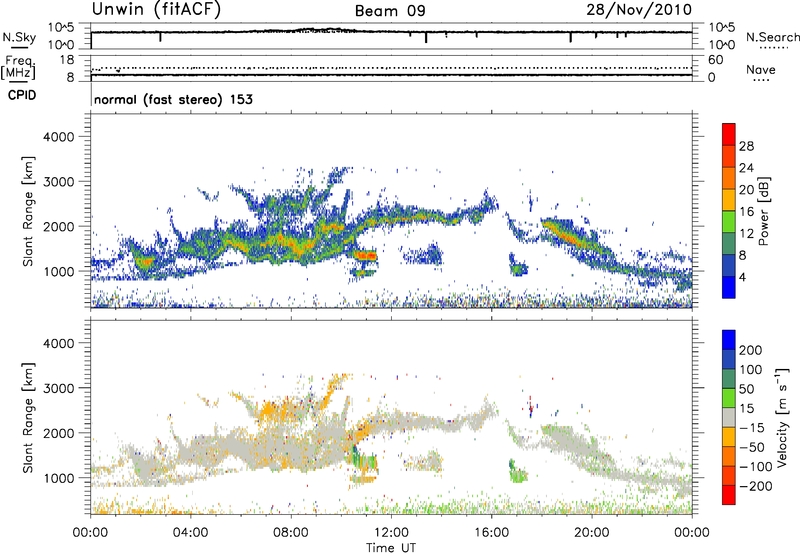The width and height of the screenshot is (800, 554).
Task: Click the 'N.Sky' axis label
Action: point(19,37)
